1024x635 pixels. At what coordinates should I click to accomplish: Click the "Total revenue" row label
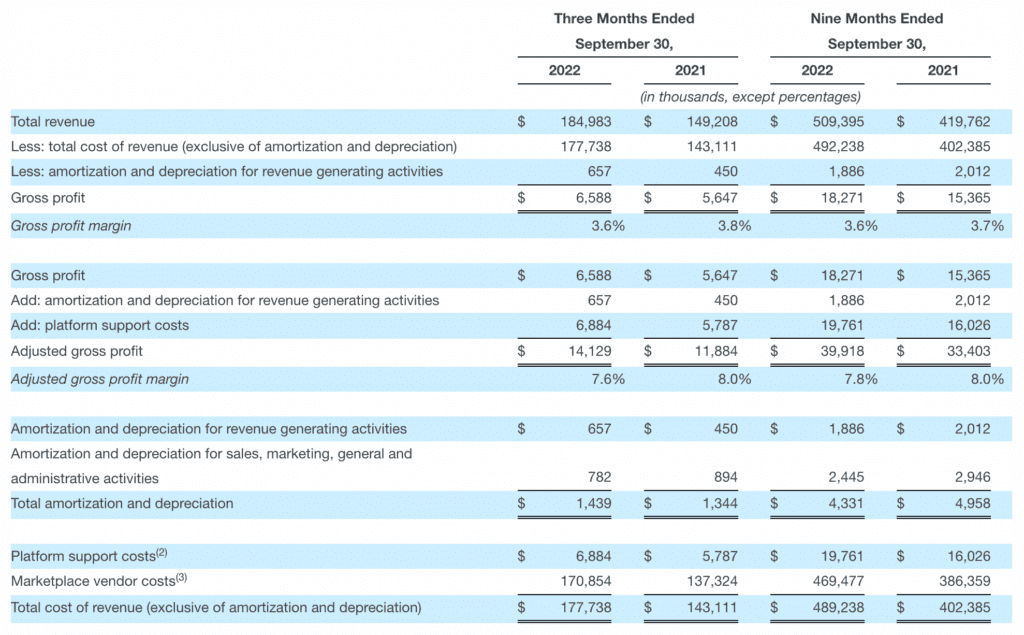pyautogui.click(x=55, y=121)
